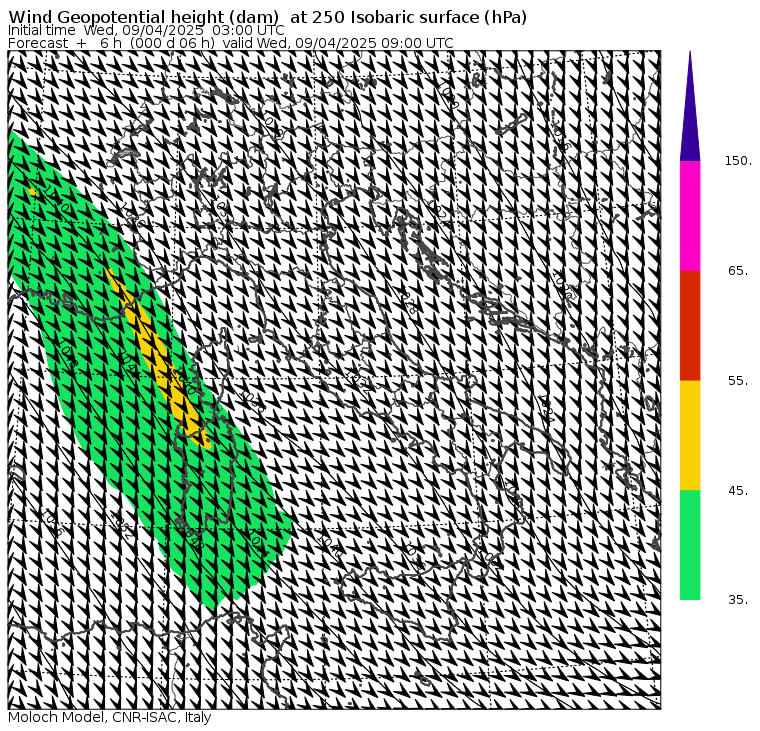
Task: Click the "35." colorbar label
Action: click(738, 600)
